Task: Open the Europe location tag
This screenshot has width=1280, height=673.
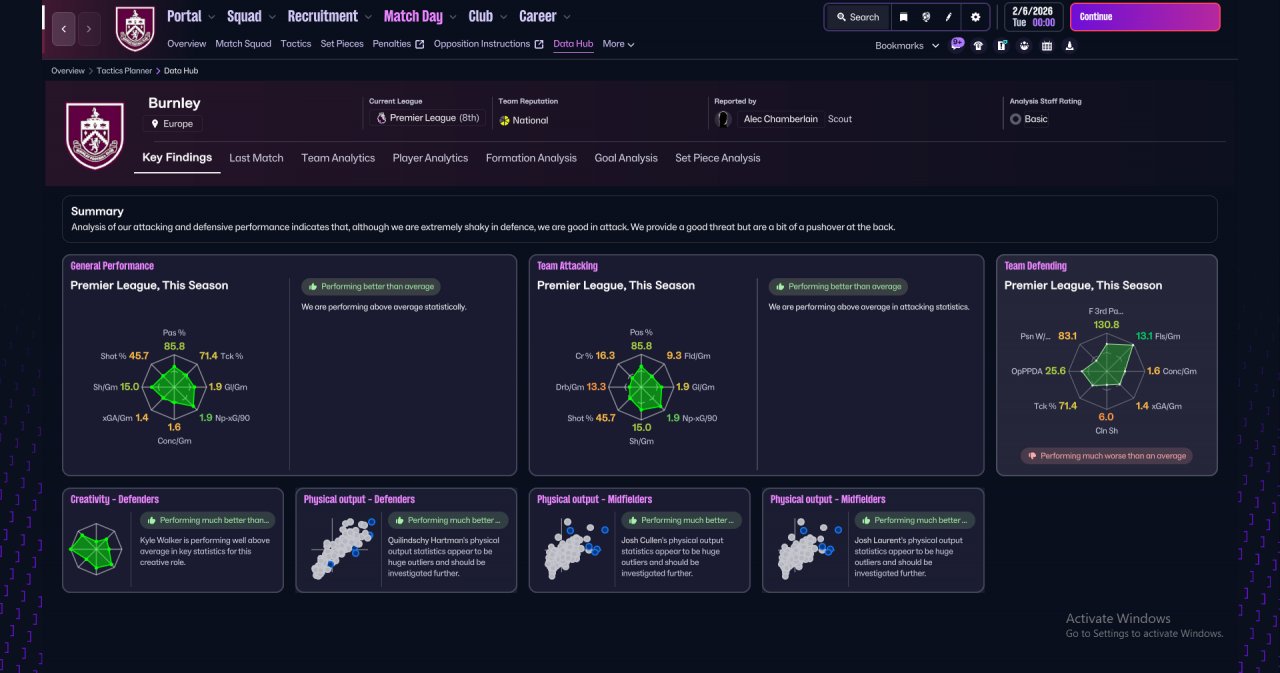Action: (172, 124)
